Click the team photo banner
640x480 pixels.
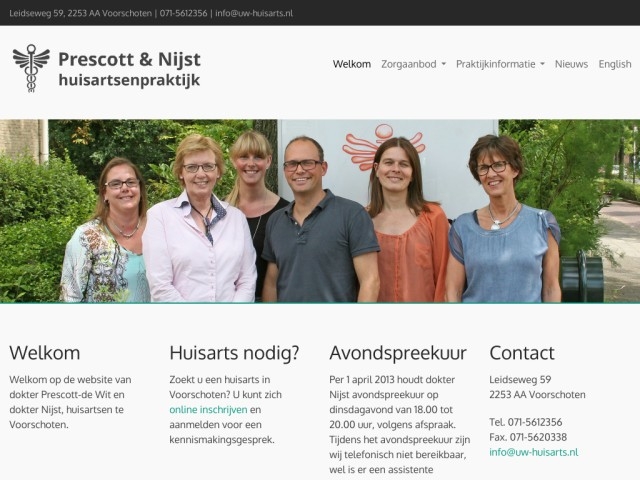pyautogui.click(x=320, y=211)
